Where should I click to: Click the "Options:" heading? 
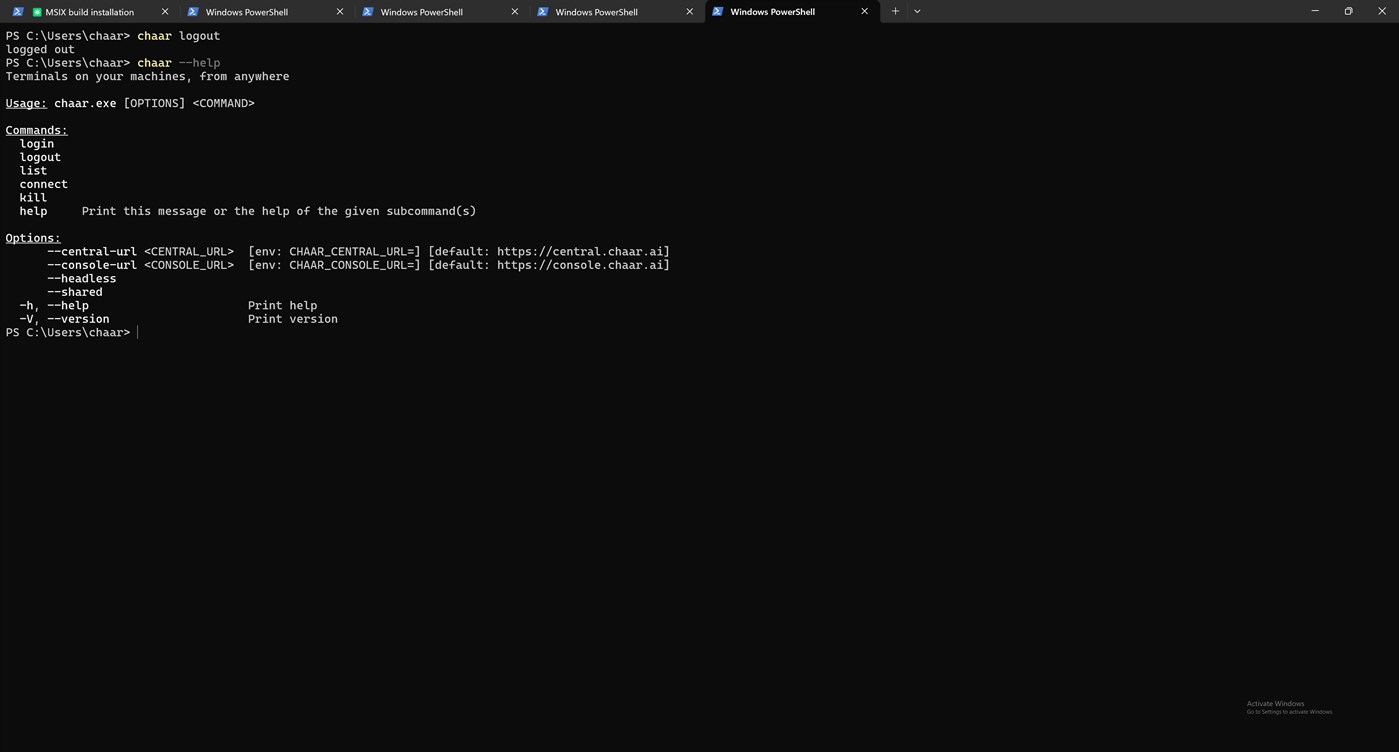pyautogui.click(x=33, y=238)
